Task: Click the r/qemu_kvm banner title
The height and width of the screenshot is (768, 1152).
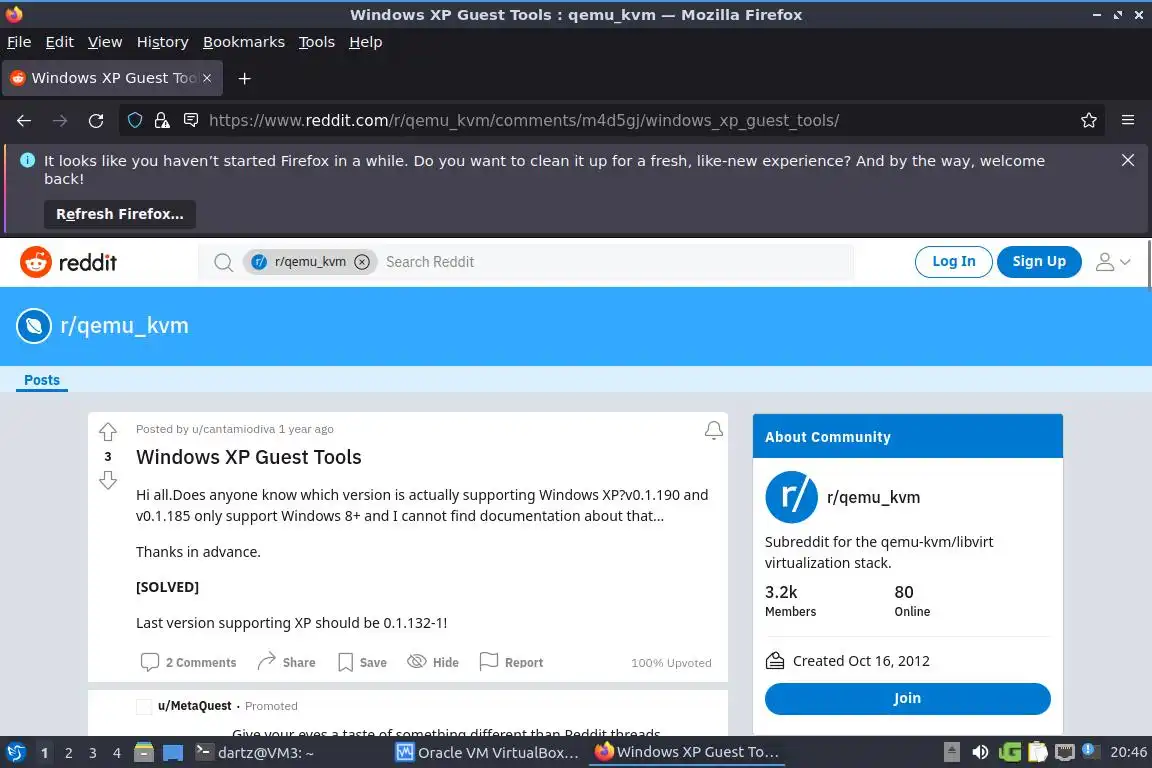Action: 124,326
